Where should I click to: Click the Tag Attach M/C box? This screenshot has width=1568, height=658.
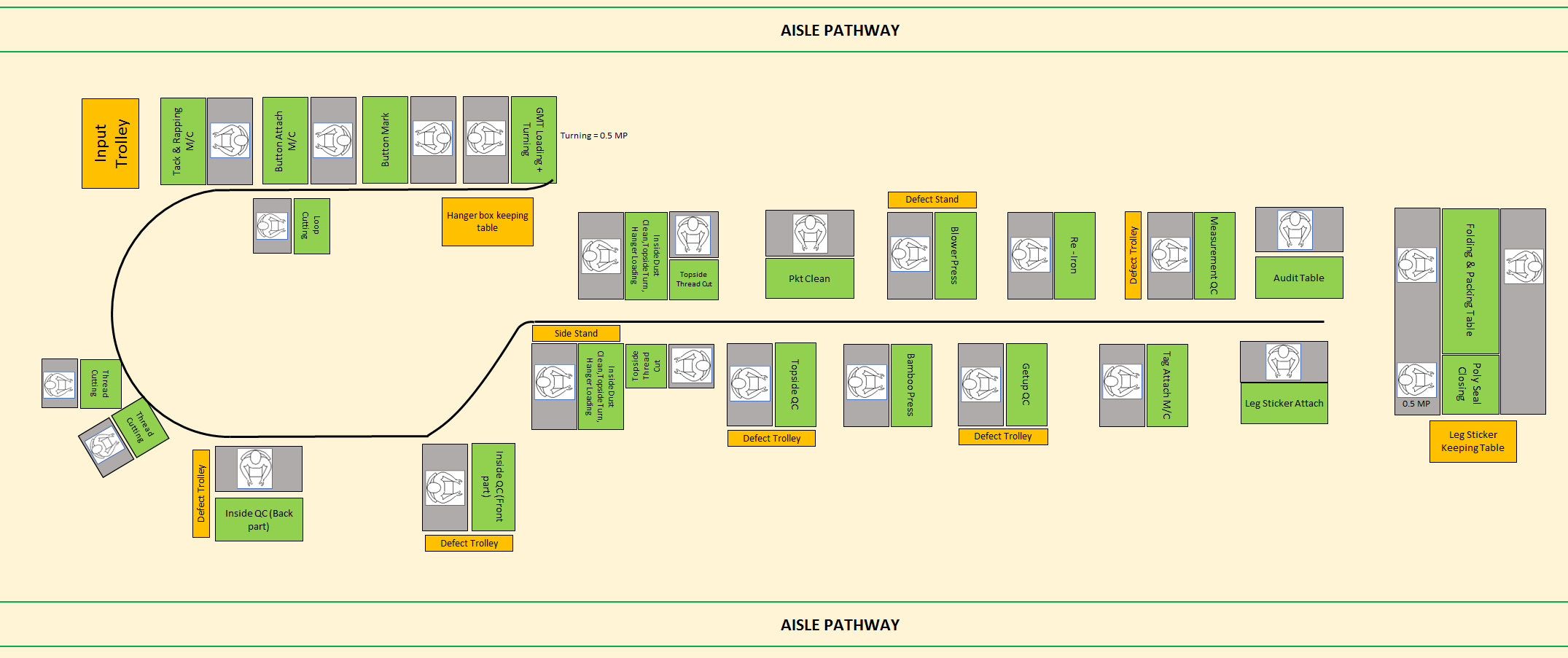tap(1167, 385)
